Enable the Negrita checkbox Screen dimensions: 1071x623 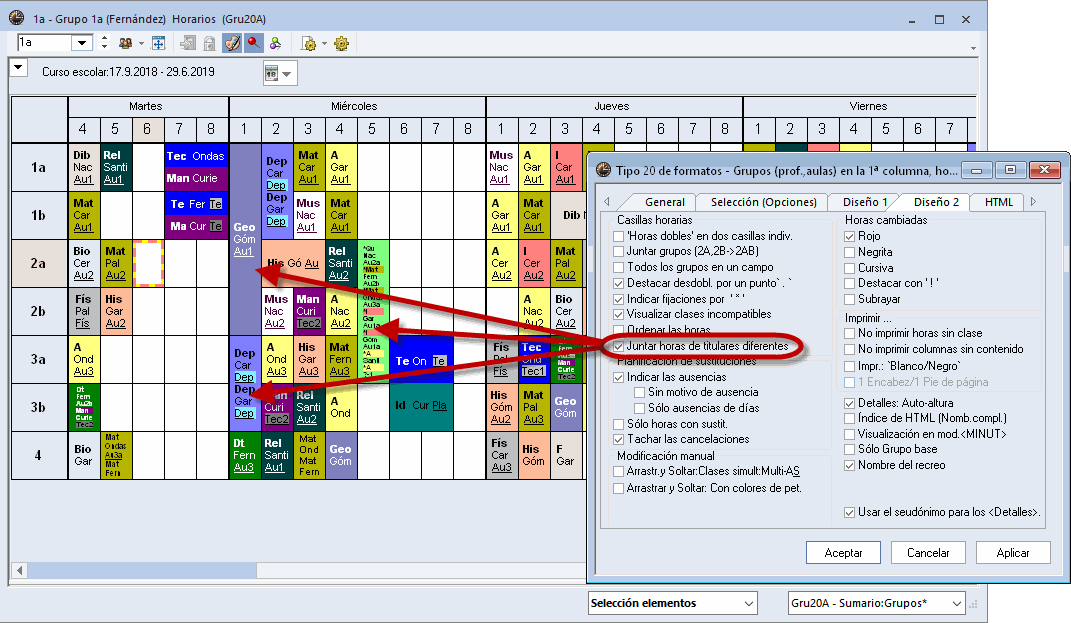tap(850, 252)
